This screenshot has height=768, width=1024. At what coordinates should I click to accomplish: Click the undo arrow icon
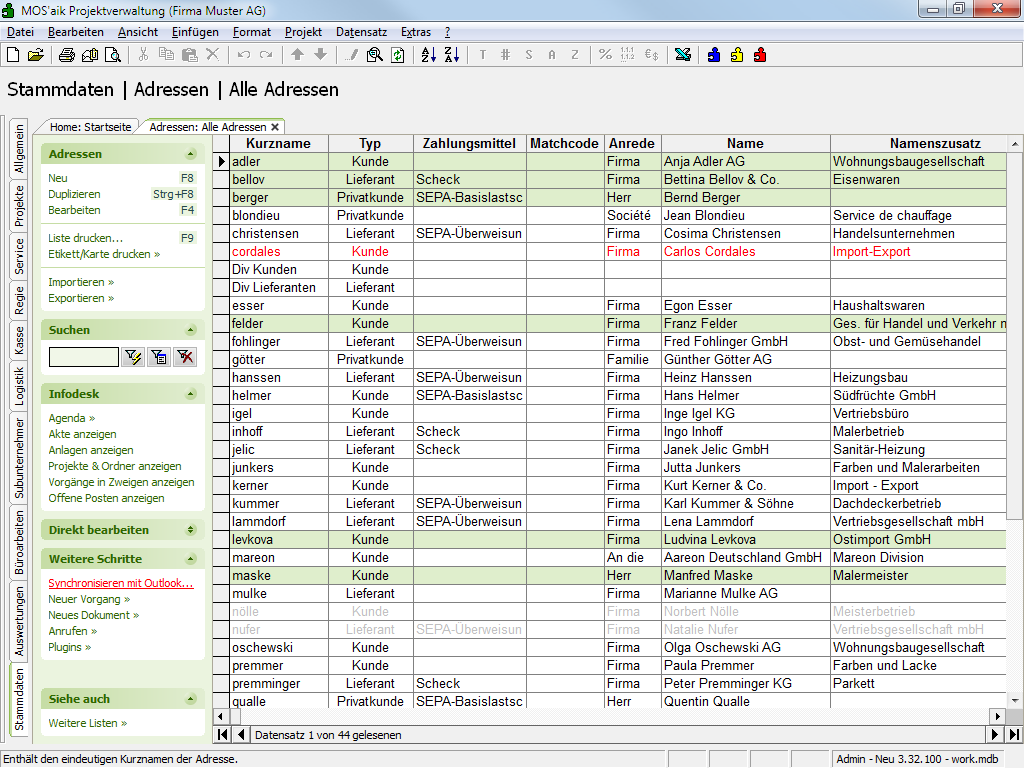click(244, 56)
